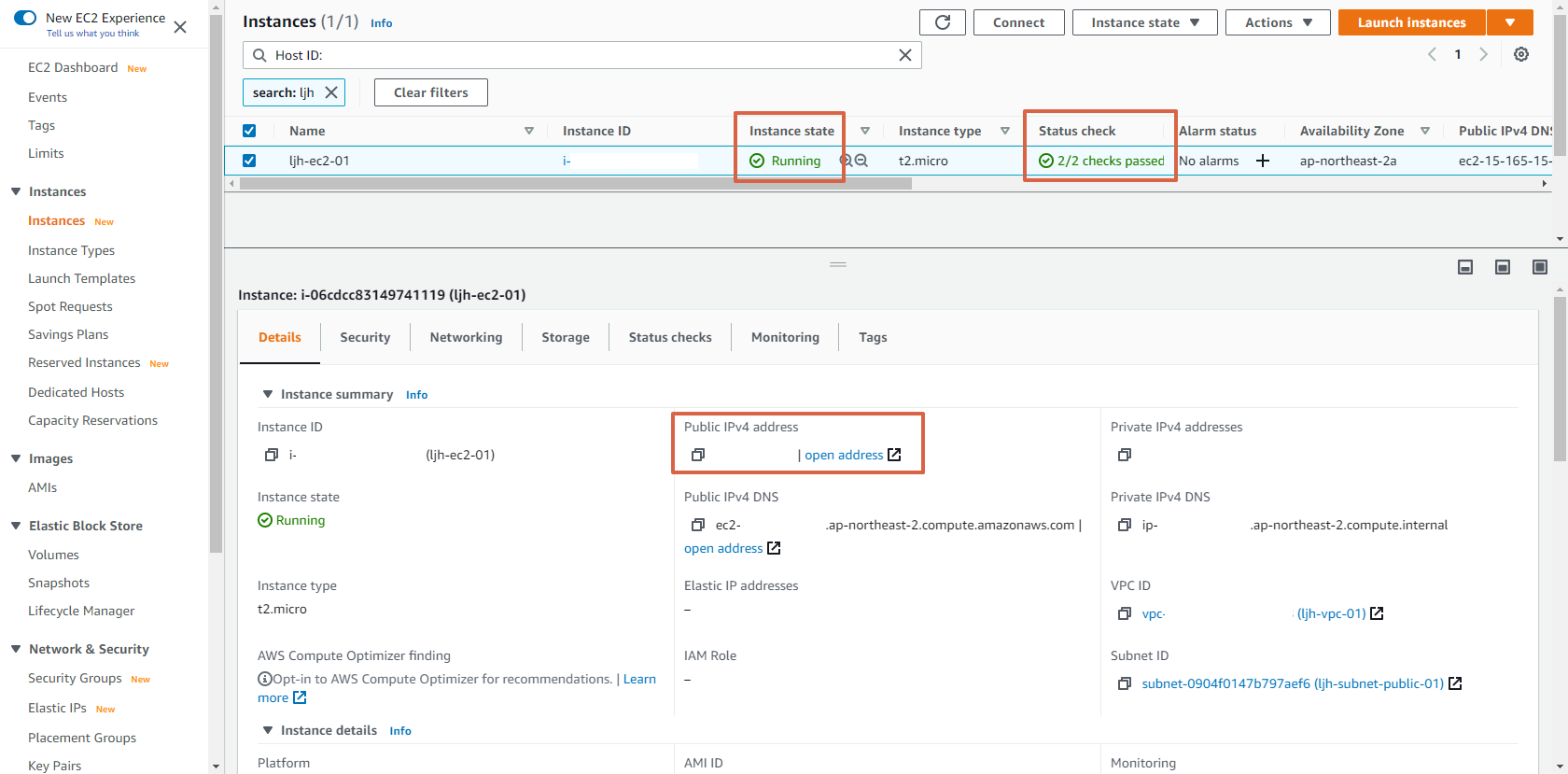Open the Instance state dropdown
Image resolution: width=1568 pixels, height=774 pixels.
(x=1145, y=22)
